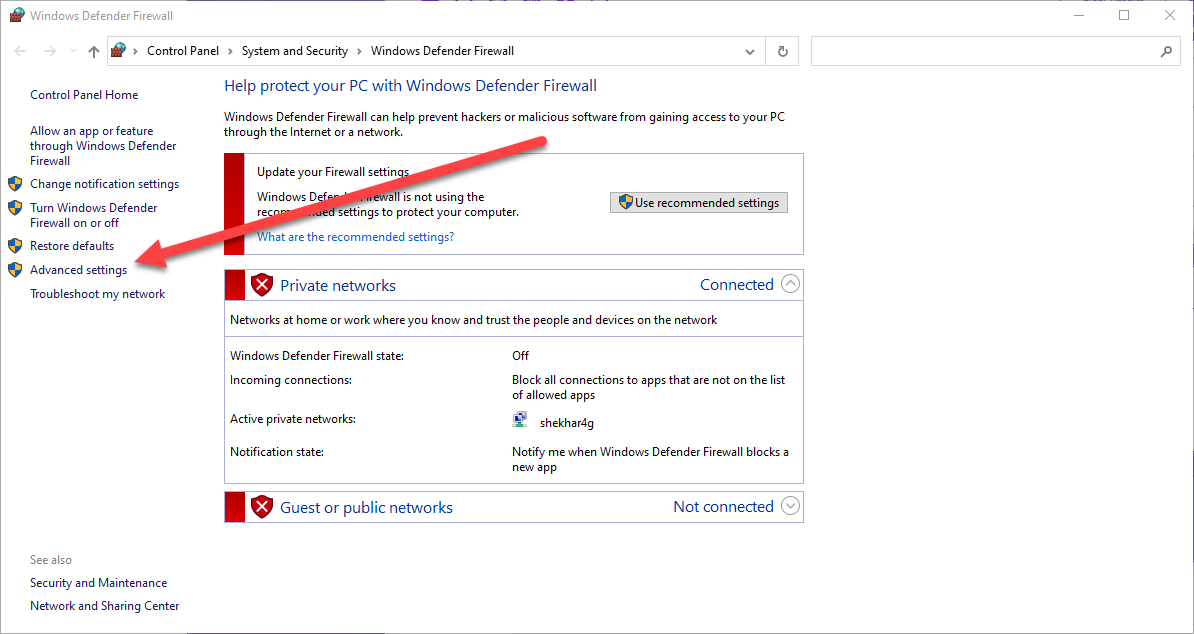Click the Control Panel search field

click(x=985, y=51)
